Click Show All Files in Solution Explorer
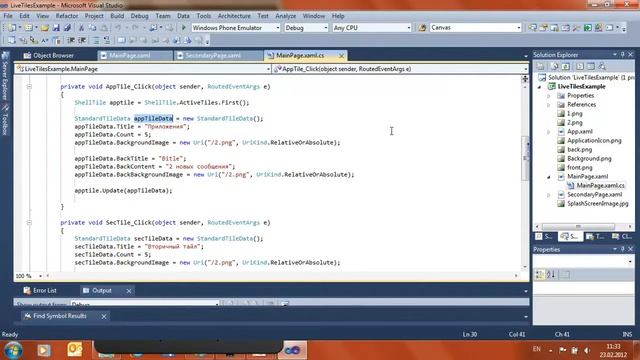Image resolution: width=640 pixels, height=360 pixels. pyautogui.click(x=554, y=66)
